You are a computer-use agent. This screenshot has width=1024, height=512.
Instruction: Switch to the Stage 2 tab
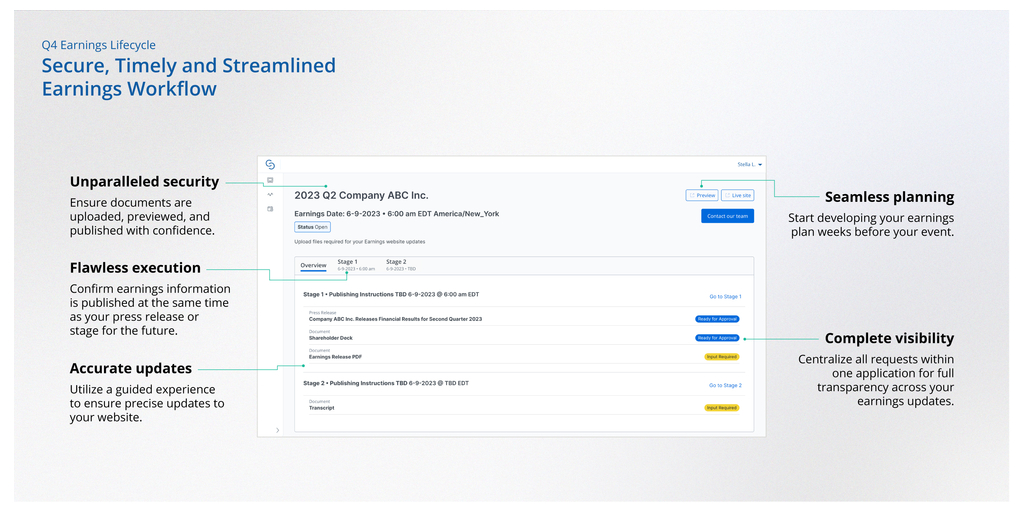pyautogui.click(x=399, y=264)
